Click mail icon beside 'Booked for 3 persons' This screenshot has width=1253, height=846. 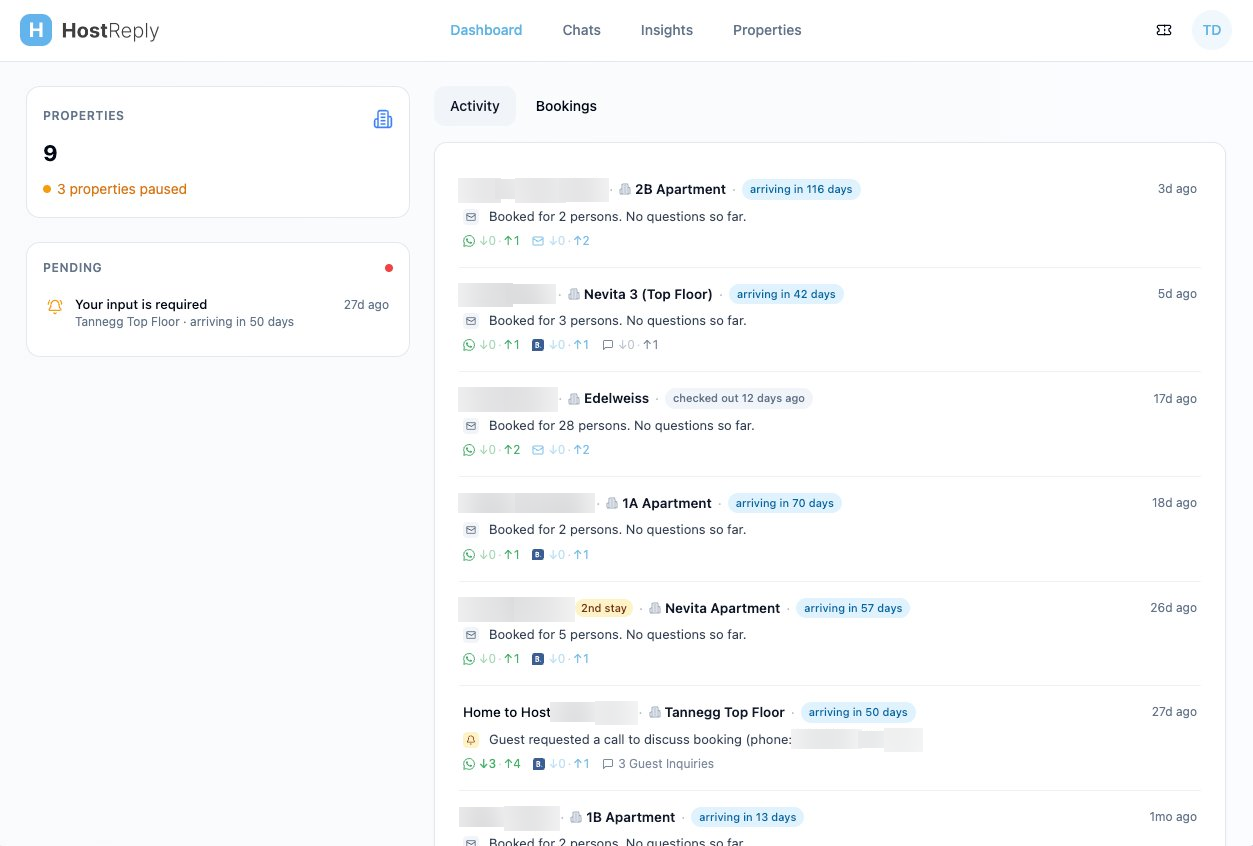coord(471,321)
